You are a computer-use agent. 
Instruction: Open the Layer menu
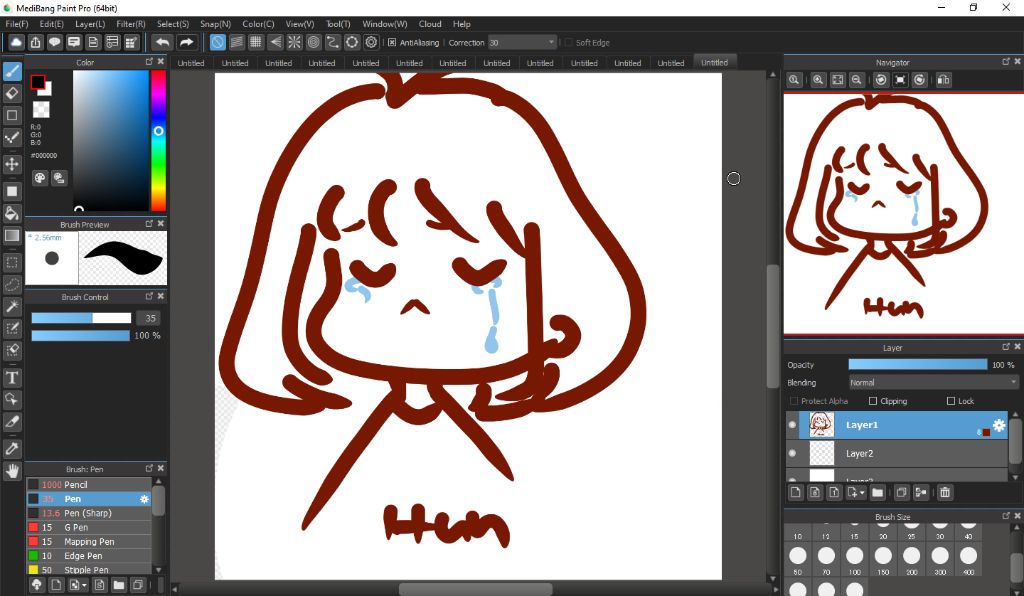click(x=90, y=24)
